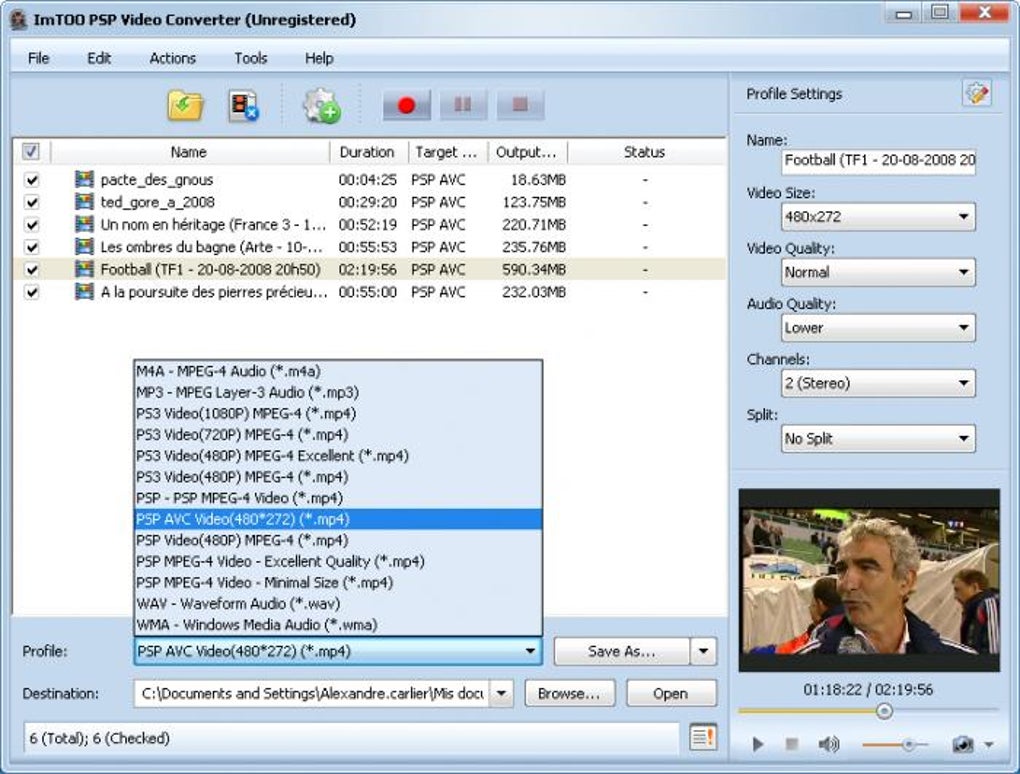Expand the Video Size dropdown
The width and height of the screenshot is (1020, 774).
(x=878, y=216)
